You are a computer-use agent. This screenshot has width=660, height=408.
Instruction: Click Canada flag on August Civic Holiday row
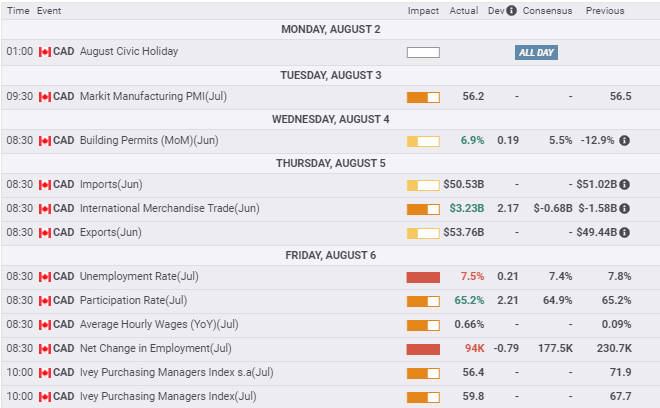44,52
